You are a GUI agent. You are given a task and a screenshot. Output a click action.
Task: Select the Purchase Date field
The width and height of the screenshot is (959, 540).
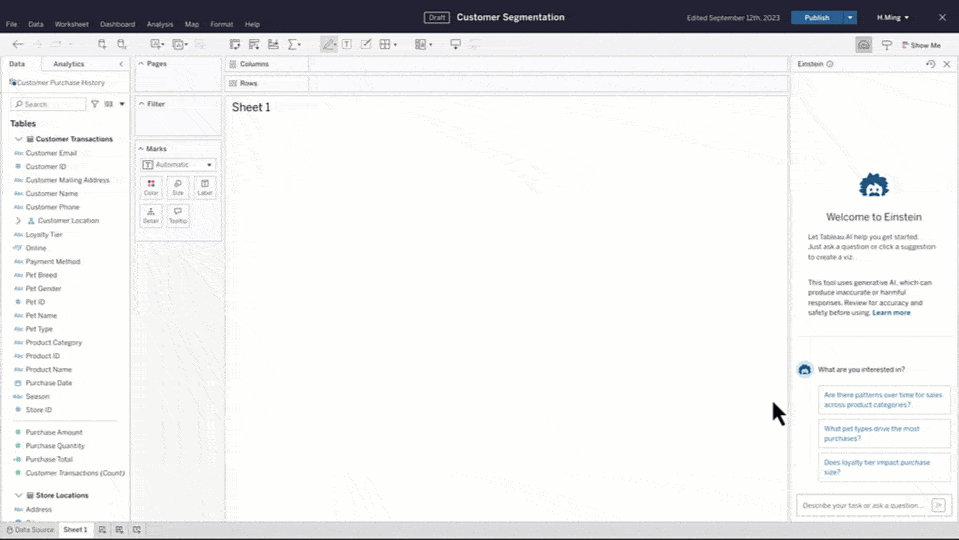49,383
